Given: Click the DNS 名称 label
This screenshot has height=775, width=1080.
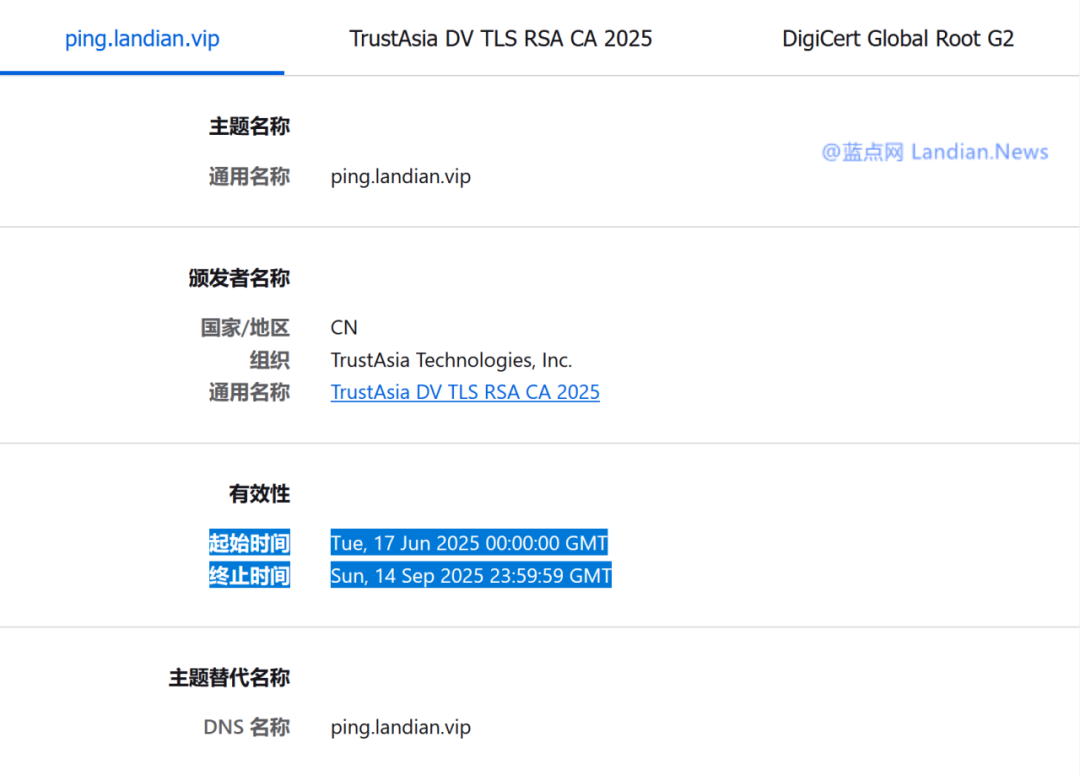Looking at the screenshot, I should [x=247, y=727].
